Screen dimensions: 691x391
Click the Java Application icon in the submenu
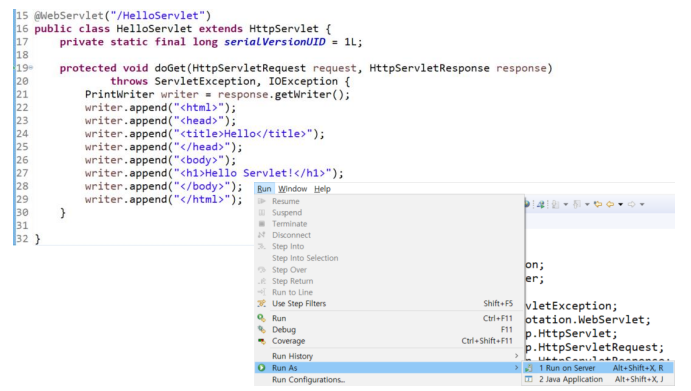point(529,379)
